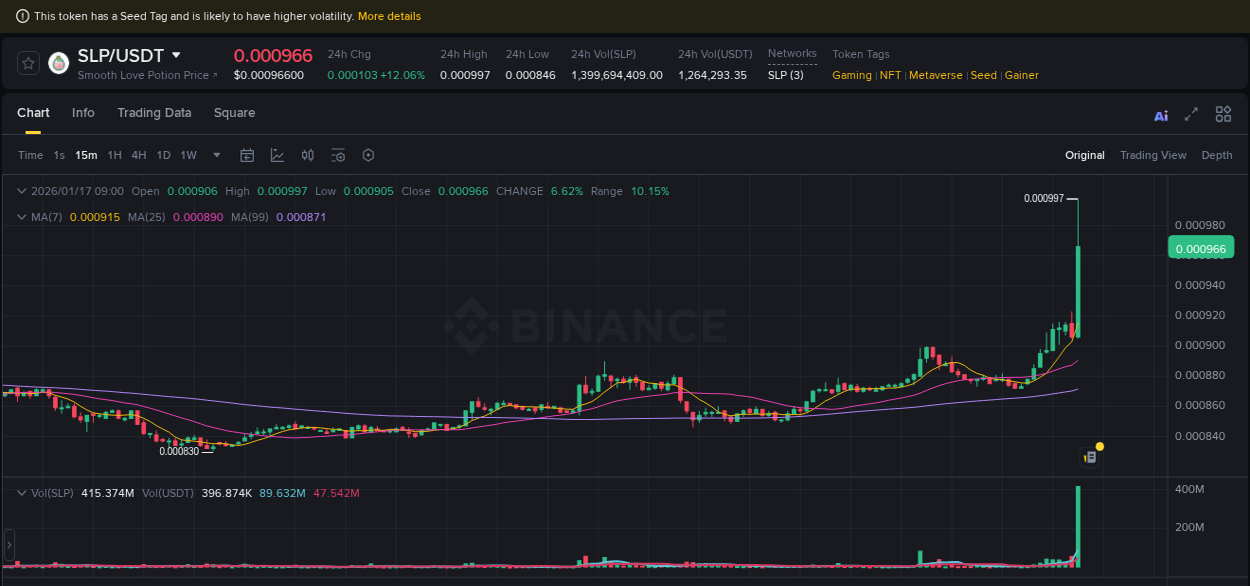
Task: Open the SLP/USDT pair selector dropdown
Action: (x=175, y=55)
